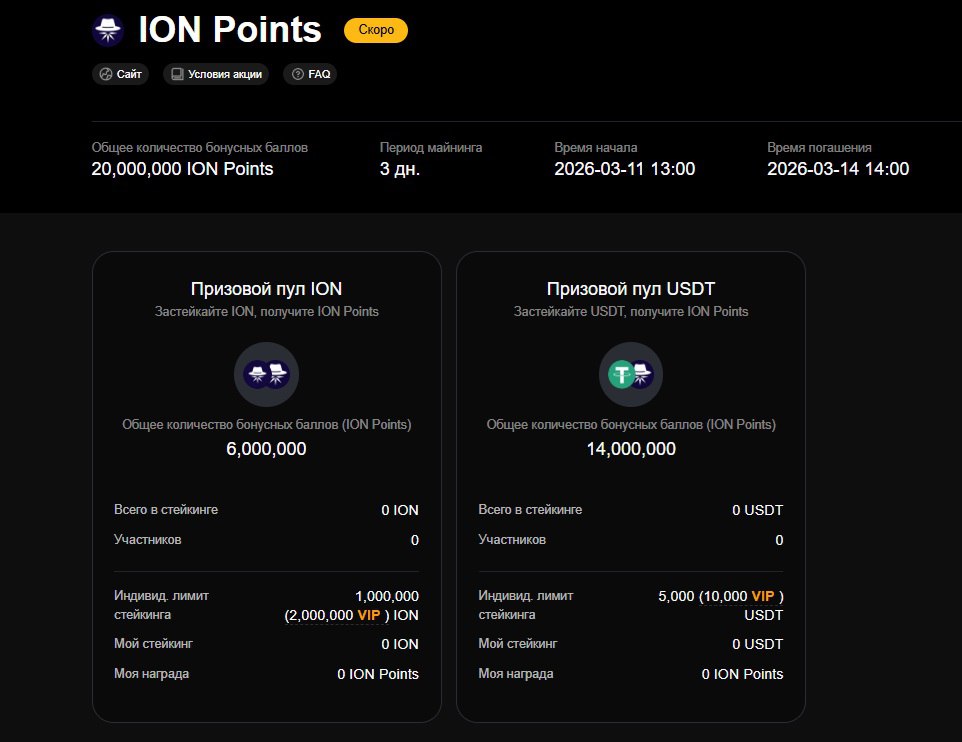
Task: Click the question mark FAQ icon
Action: [x=298, y=74]
